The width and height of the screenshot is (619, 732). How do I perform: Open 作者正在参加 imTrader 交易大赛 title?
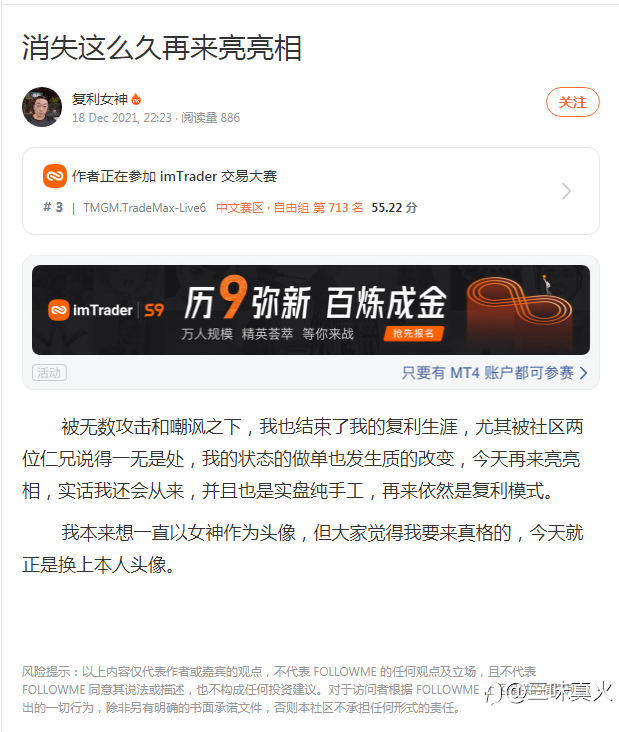(x=175, y=176)
